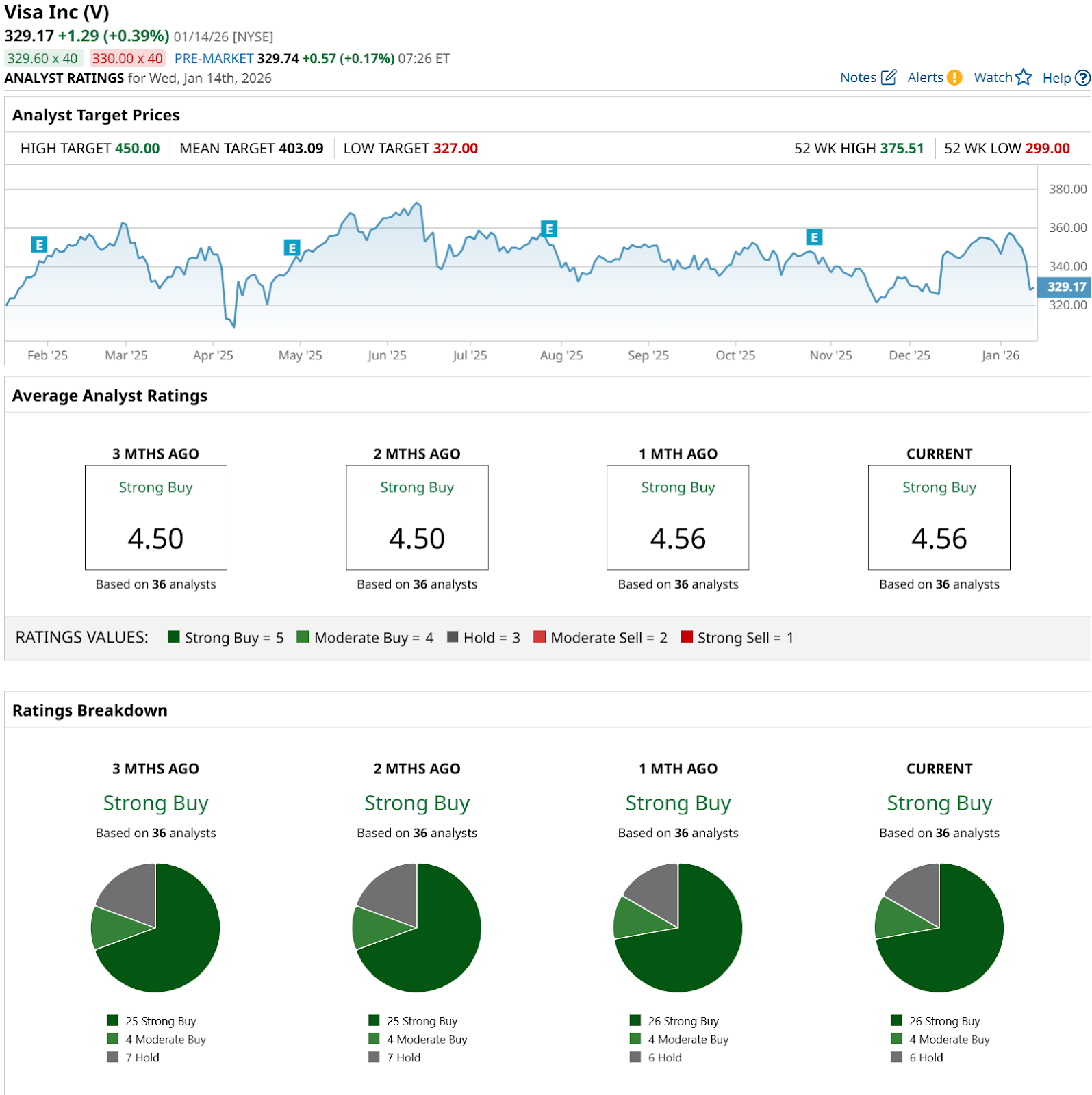
Task: Click the Moderate Buy legend green square
Action: 303,637
